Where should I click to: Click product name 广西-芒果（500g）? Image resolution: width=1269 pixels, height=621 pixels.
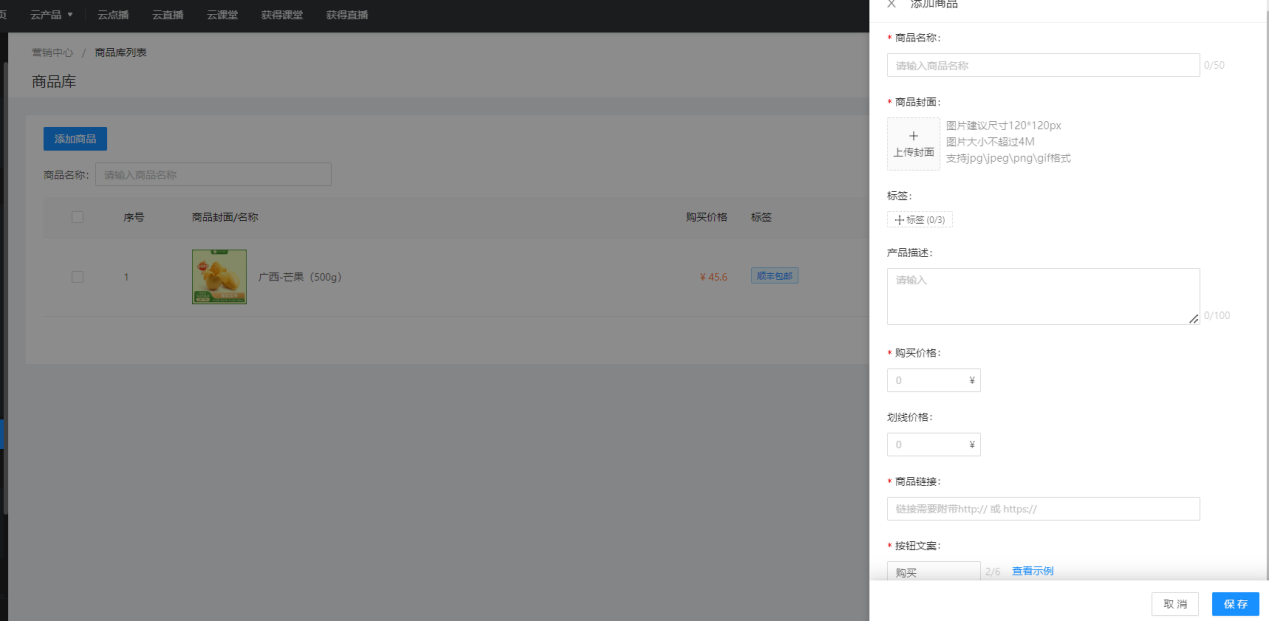pos(300,277)
